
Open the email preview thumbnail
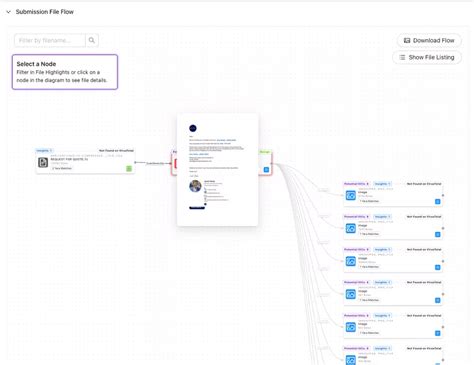click(x=218, y=170)
